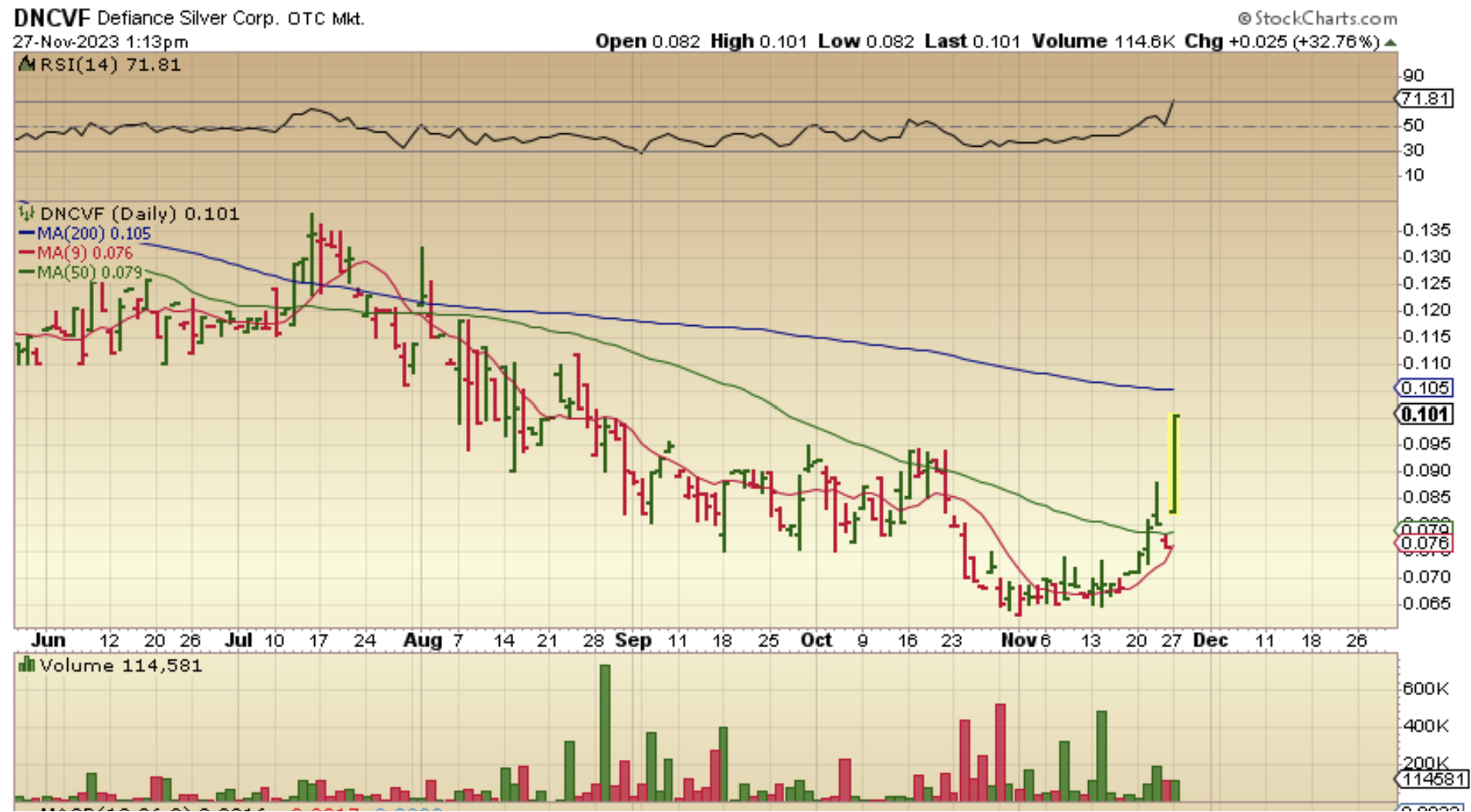Click the 90 level on the RSI axis
Viewport: 1471px width, 812px height.
pos(1413,76)
